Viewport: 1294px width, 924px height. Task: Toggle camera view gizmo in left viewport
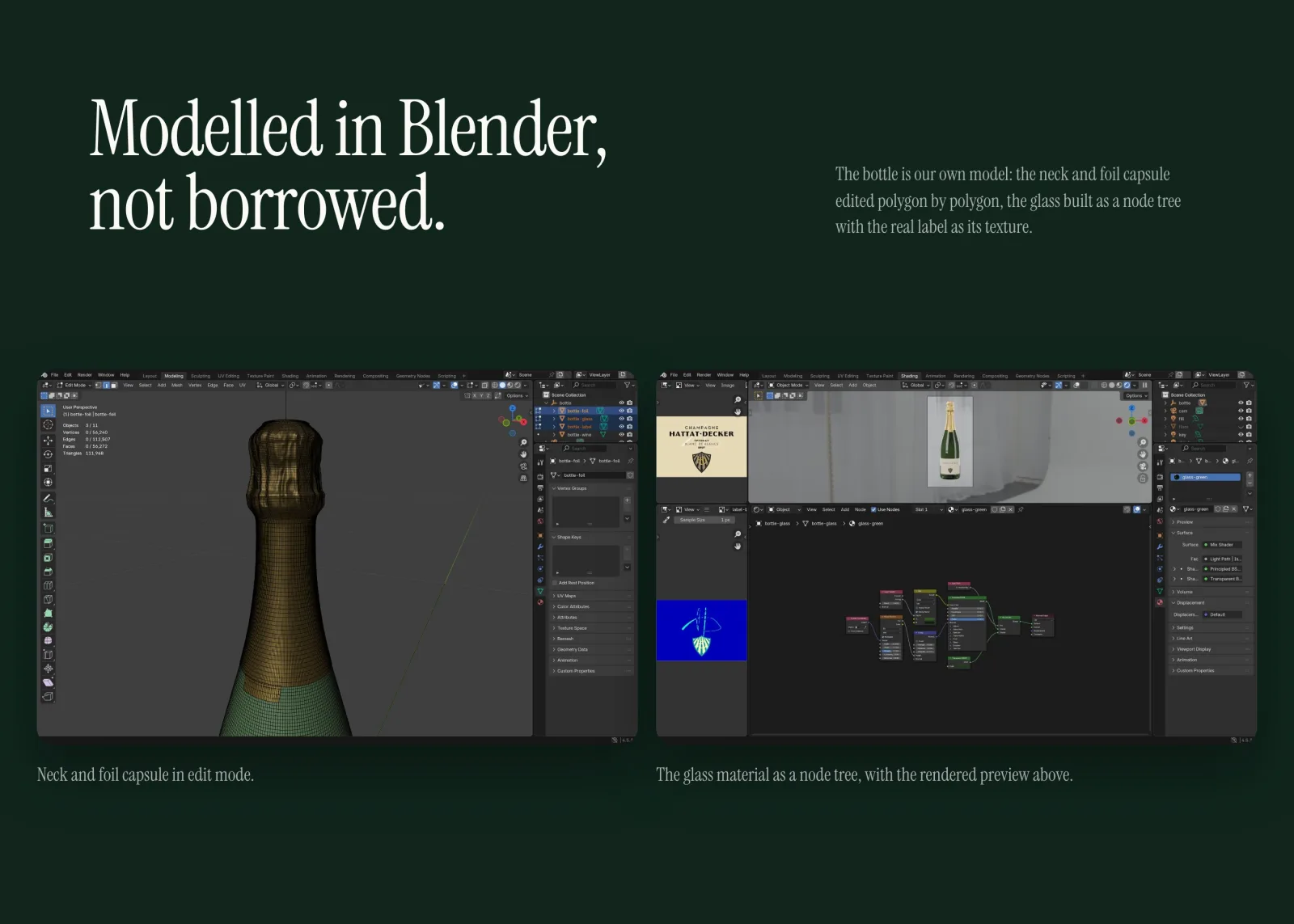[523, 466]
